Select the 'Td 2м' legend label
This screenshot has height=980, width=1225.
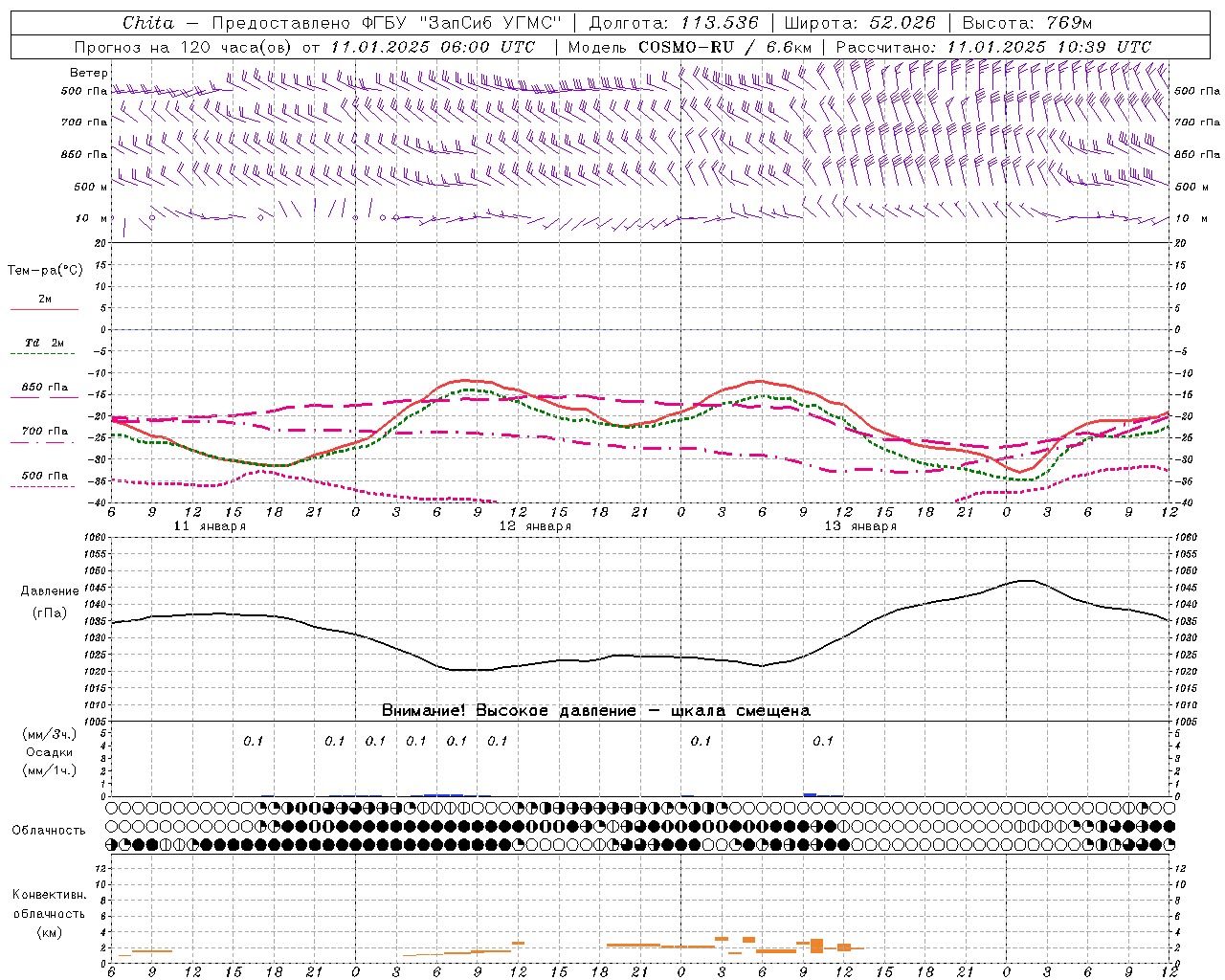coord(45,343)
